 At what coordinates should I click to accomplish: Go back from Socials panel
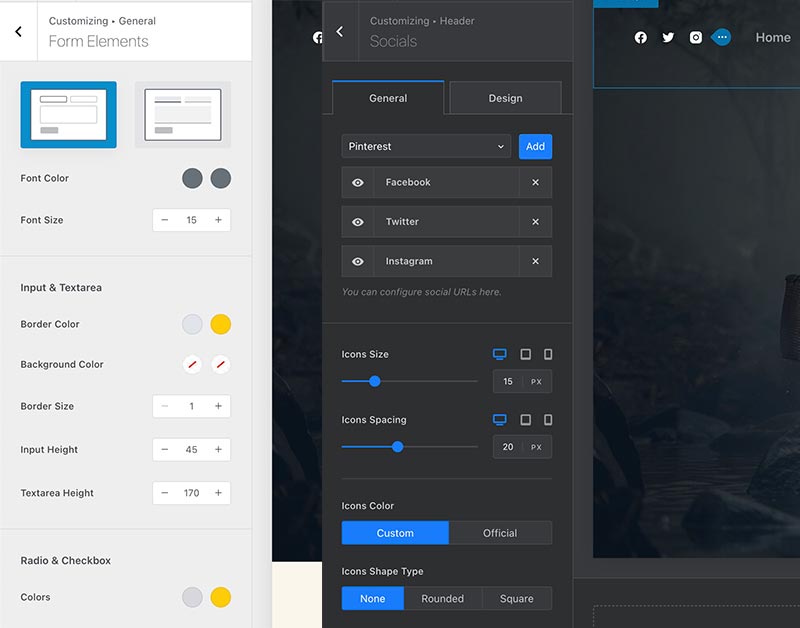[340, 32]
